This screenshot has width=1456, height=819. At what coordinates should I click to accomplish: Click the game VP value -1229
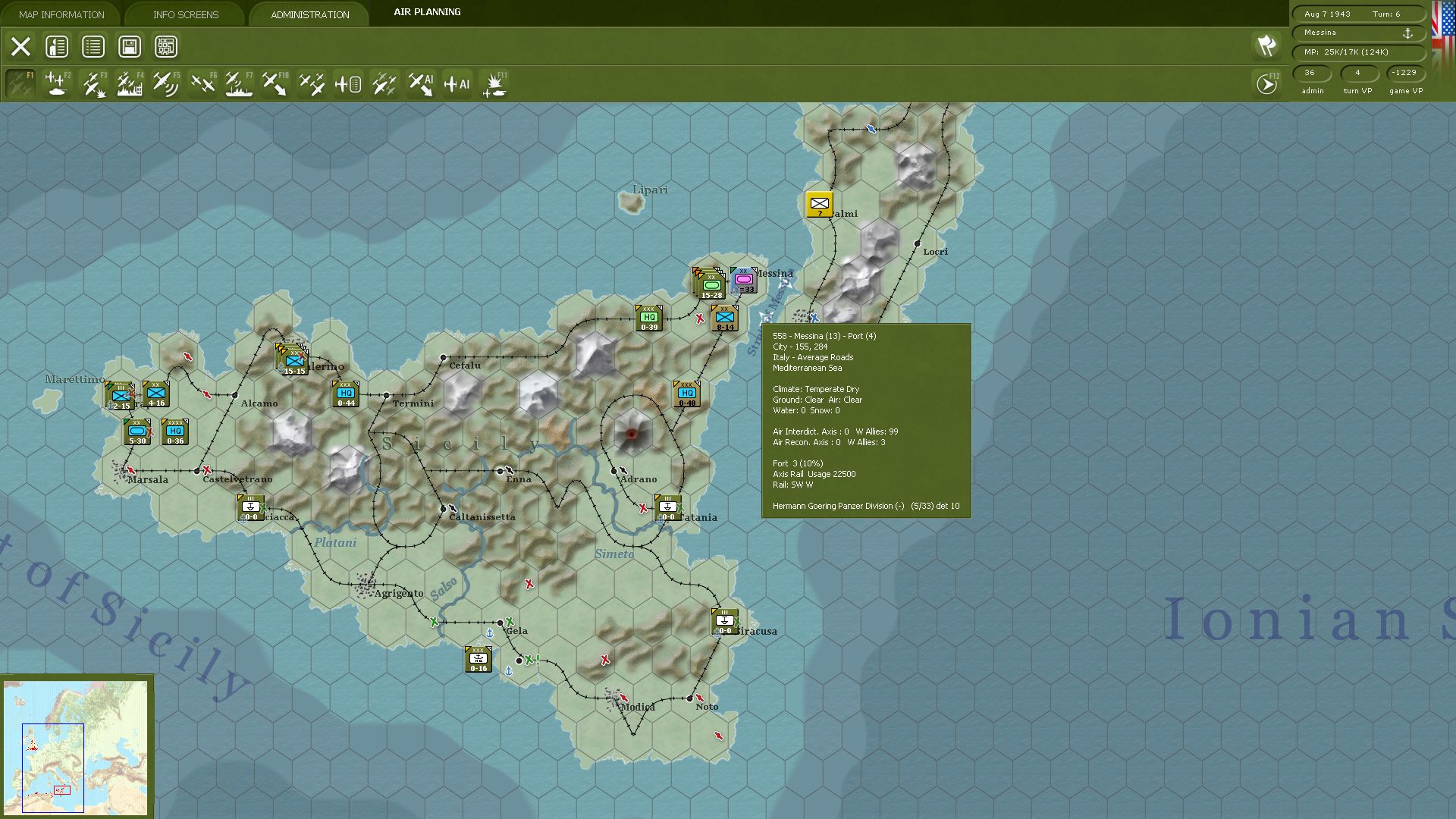[1405, 73]
